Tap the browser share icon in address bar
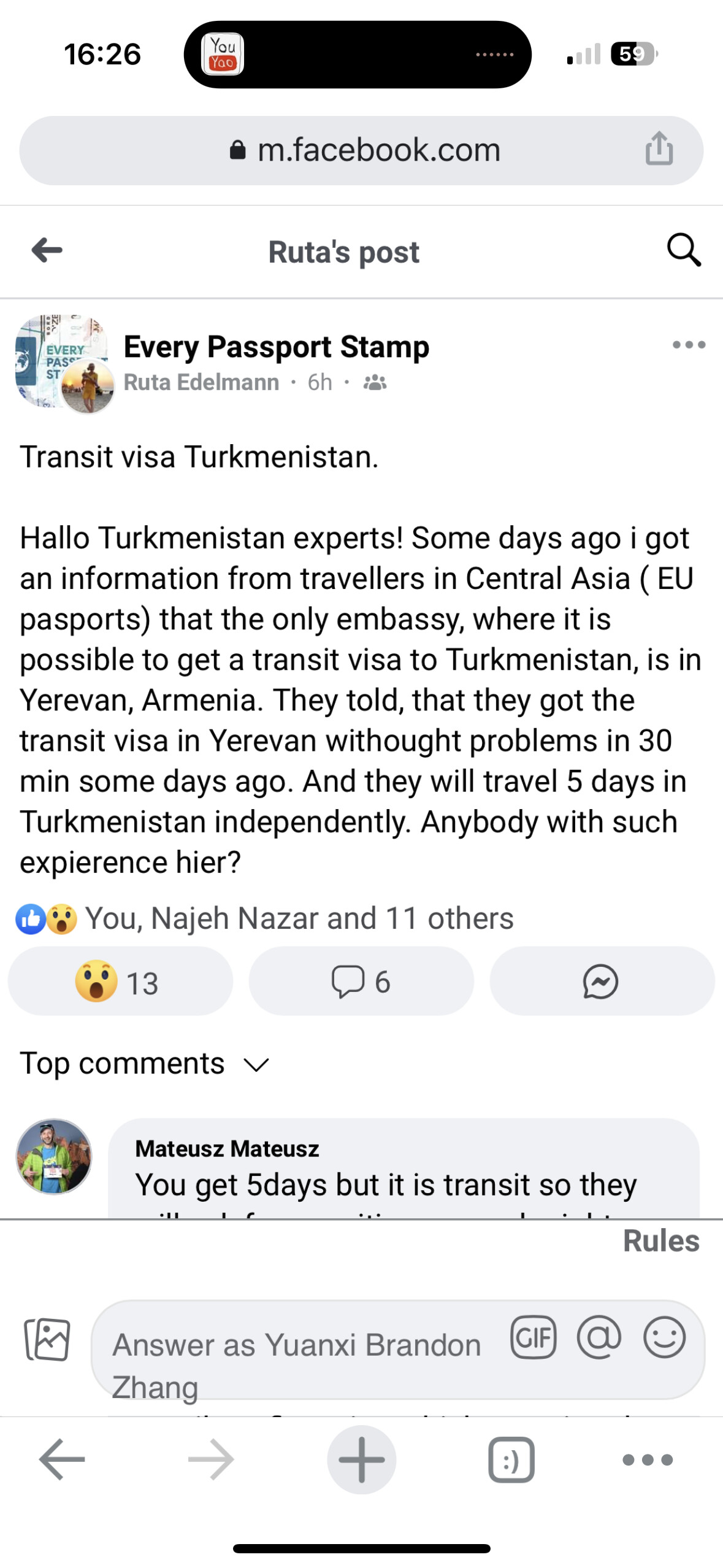The width and height of the screenshot is (723, 1568). tap(659, 149)
